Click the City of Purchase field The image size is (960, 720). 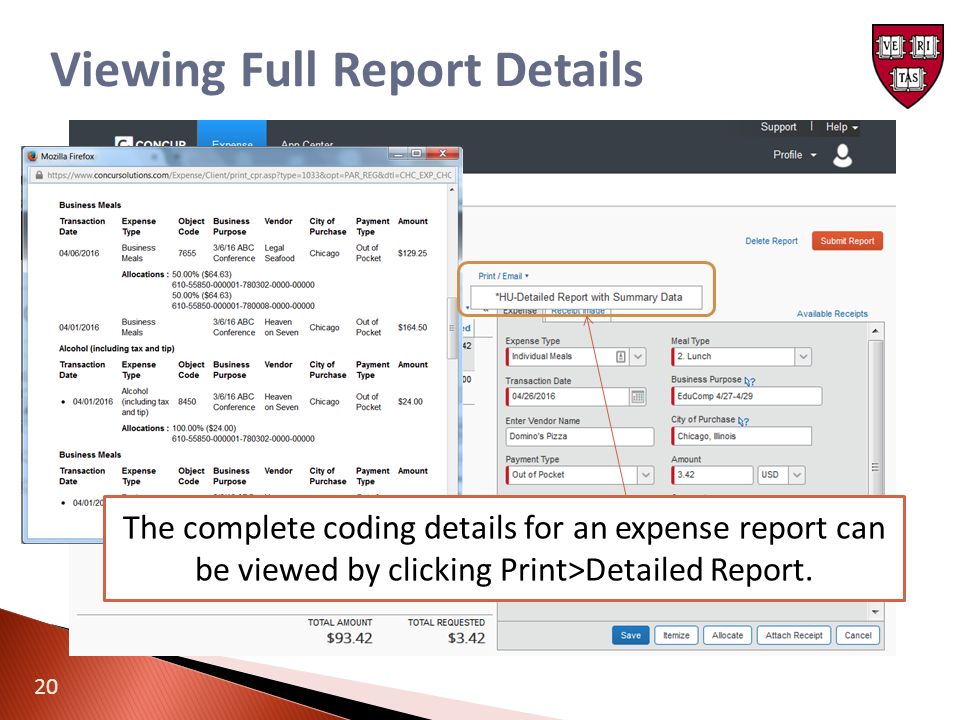click(x=741, y=436)
